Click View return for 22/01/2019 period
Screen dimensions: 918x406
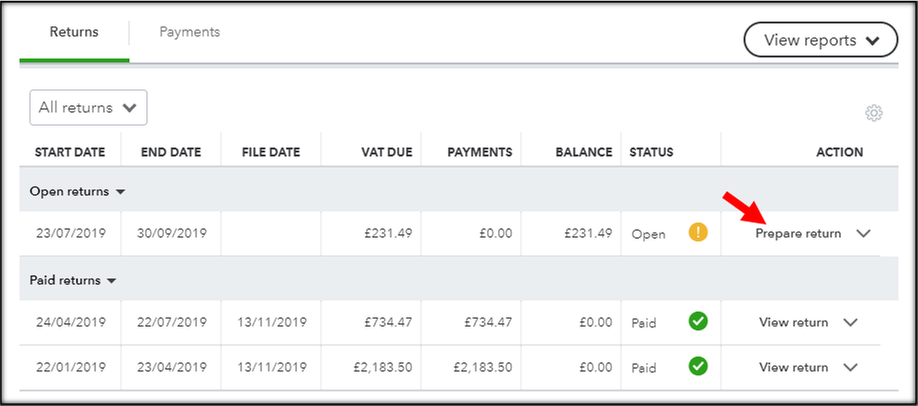coord(793,367)
